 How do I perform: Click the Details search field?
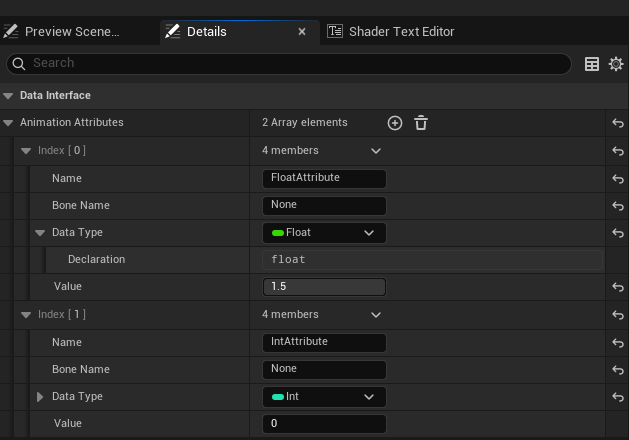point(290,63)
